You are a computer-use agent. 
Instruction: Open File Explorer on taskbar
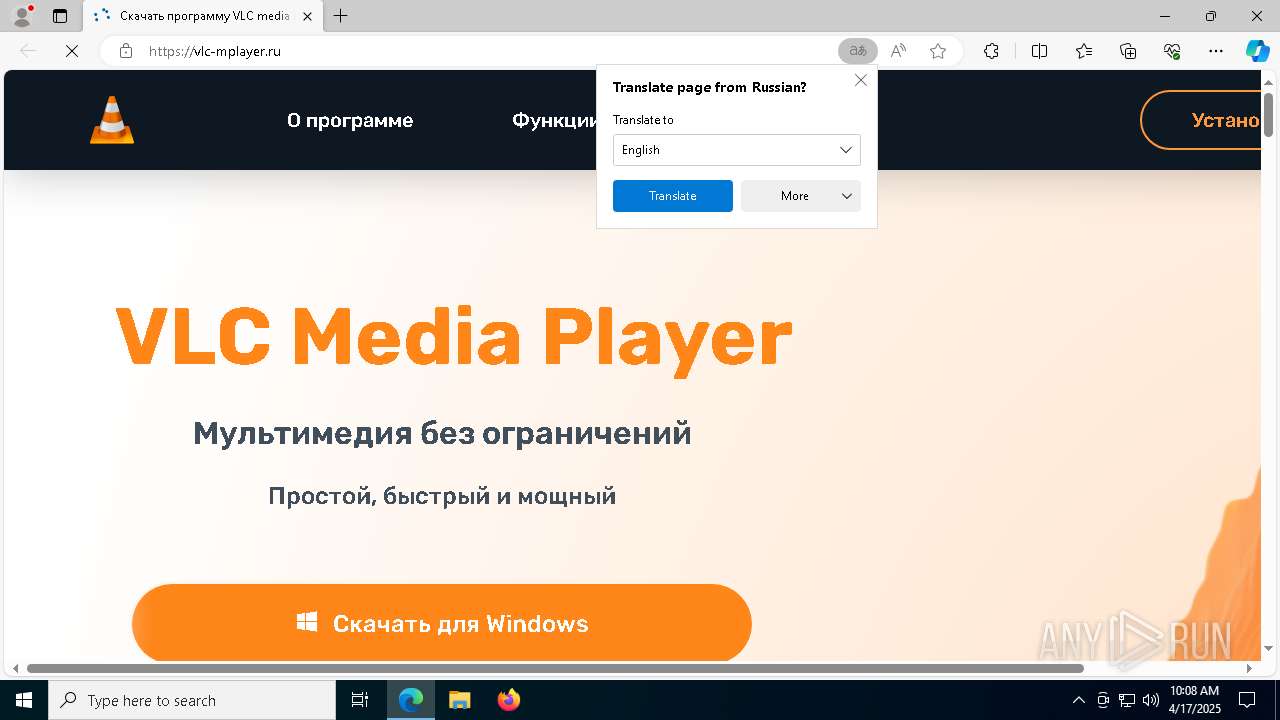pyautogui.click(x=459, y=700)
